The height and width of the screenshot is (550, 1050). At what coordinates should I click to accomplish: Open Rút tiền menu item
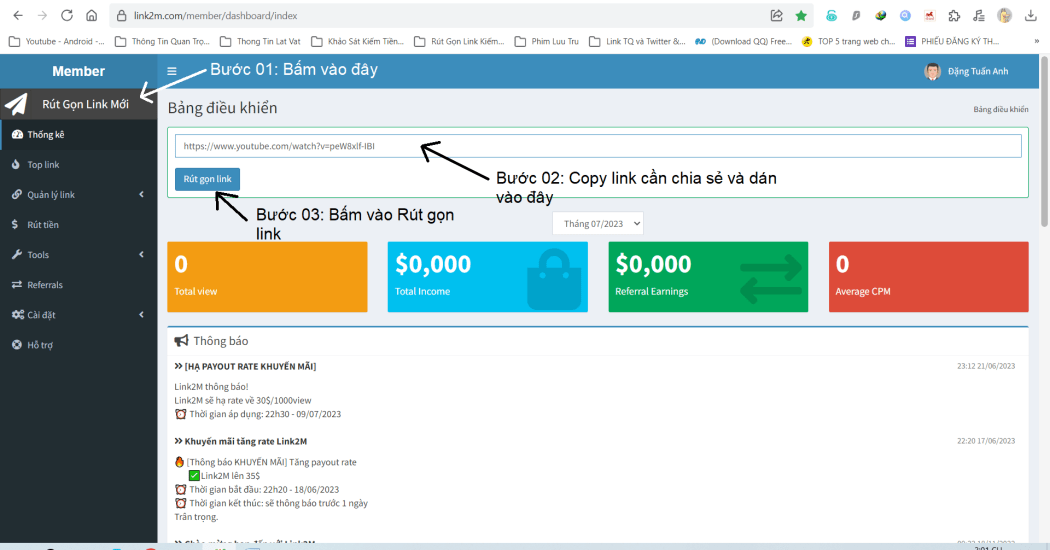[x=79, y=224]
